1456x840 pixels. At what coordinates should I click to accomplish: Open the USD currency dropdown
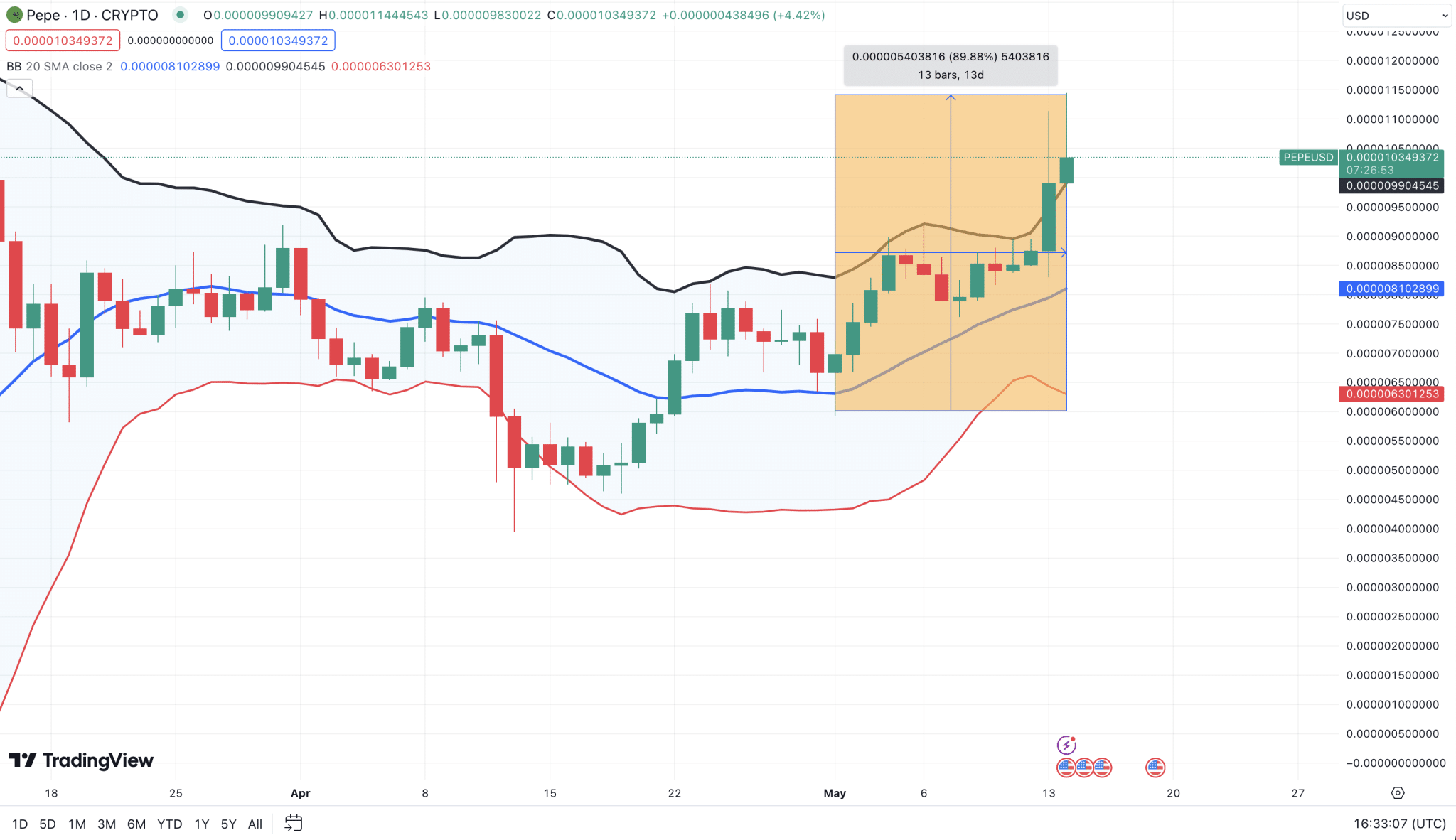(1396, 16)
